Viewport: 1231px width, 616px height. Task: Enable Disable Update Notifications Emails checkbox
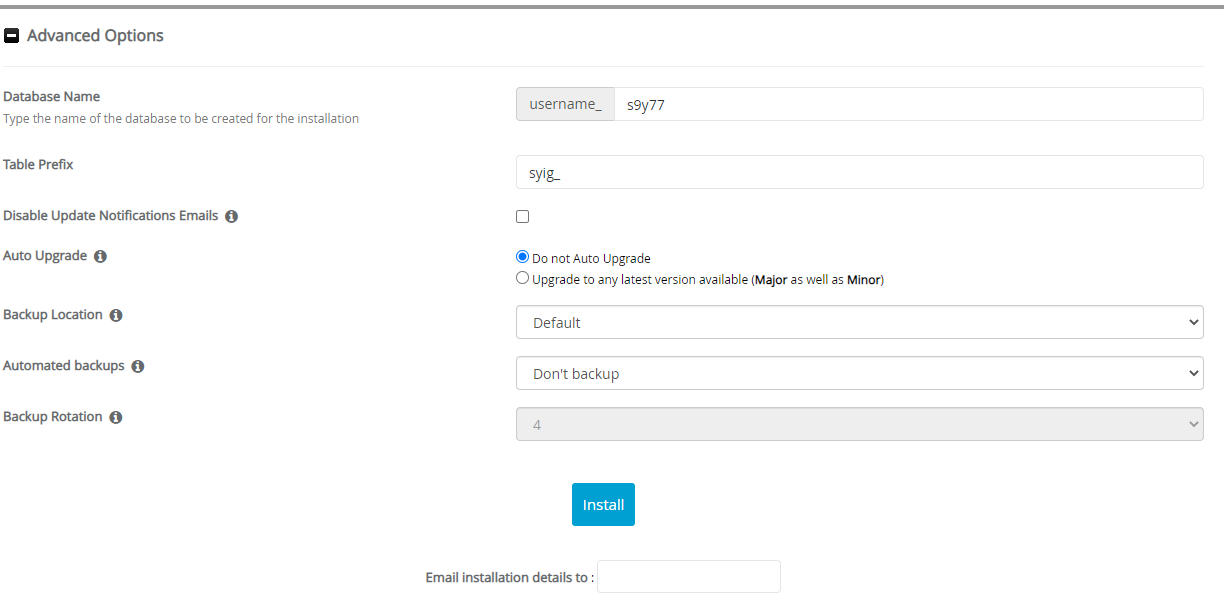tap(522, 216)
